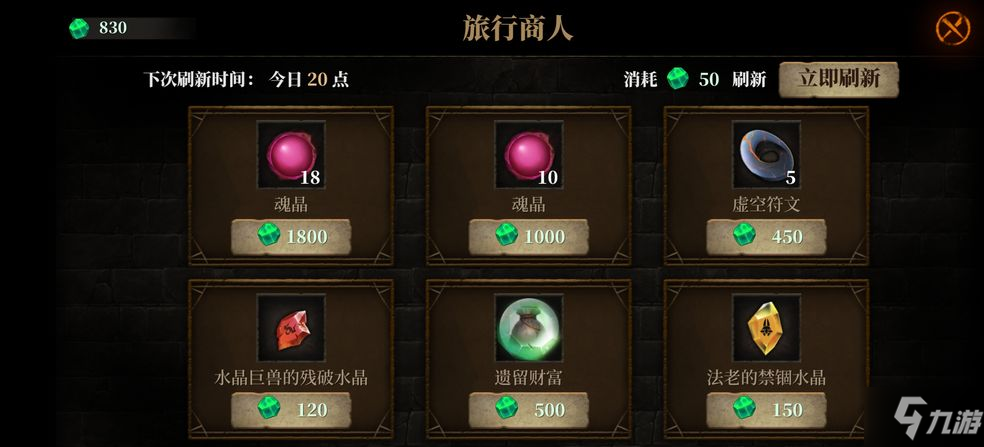
Task: Tap the 水晶巨兽的残破水晶 item label
Action: click(291, 378)
